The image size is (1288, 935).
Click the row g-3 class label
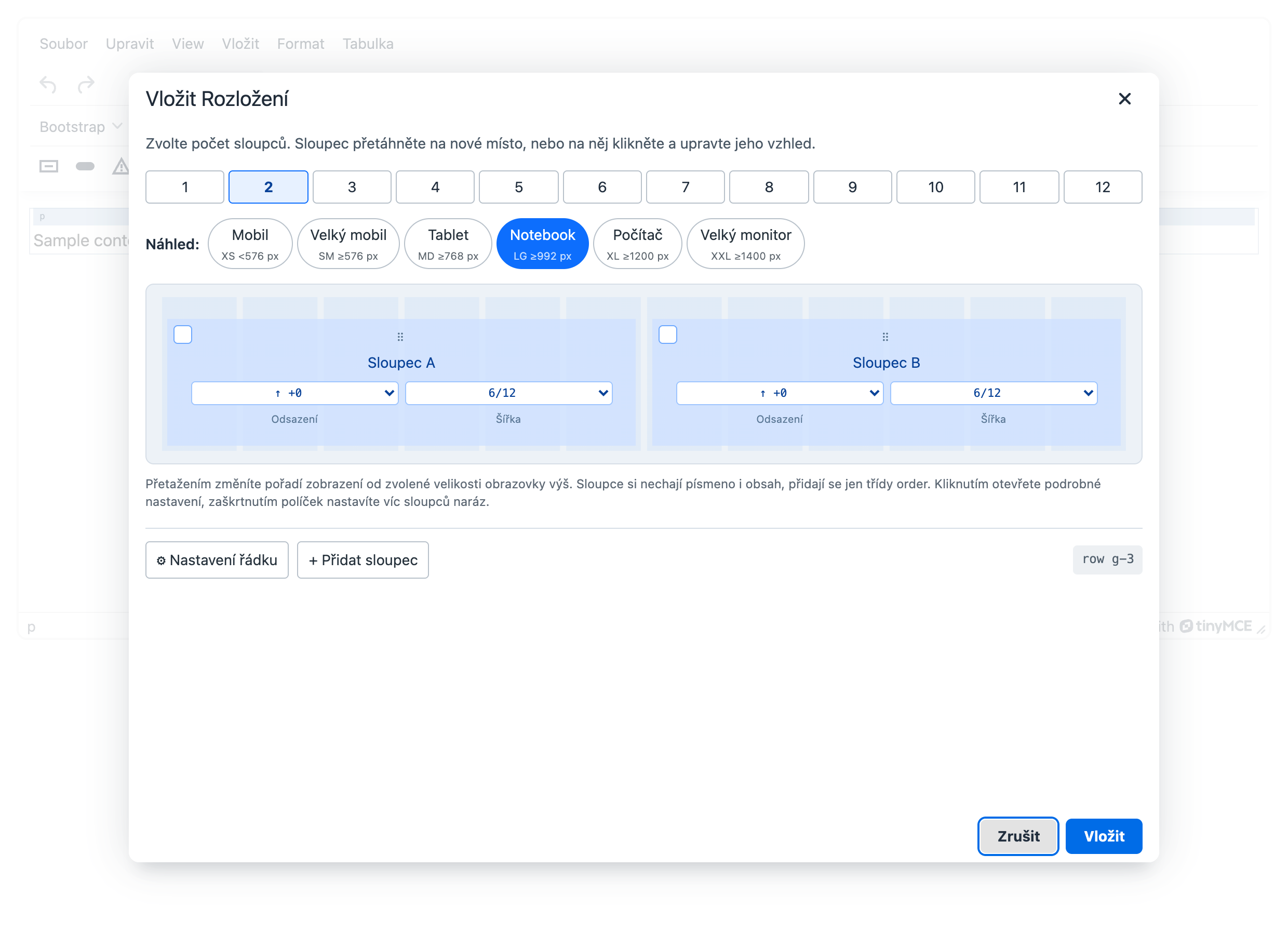[x=1107, y=559]
